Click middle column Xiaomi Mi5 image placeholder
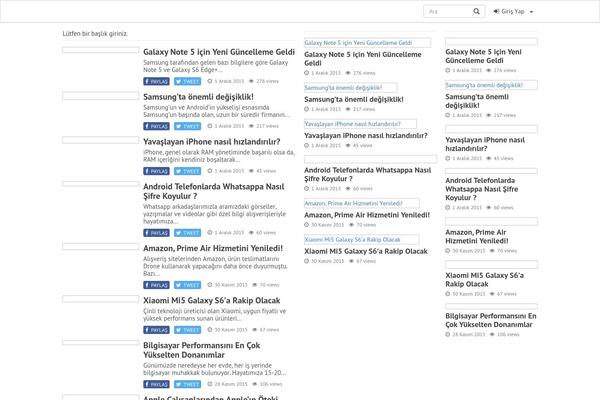This screenshot has height=400, width=600. (x=362, y=240)
